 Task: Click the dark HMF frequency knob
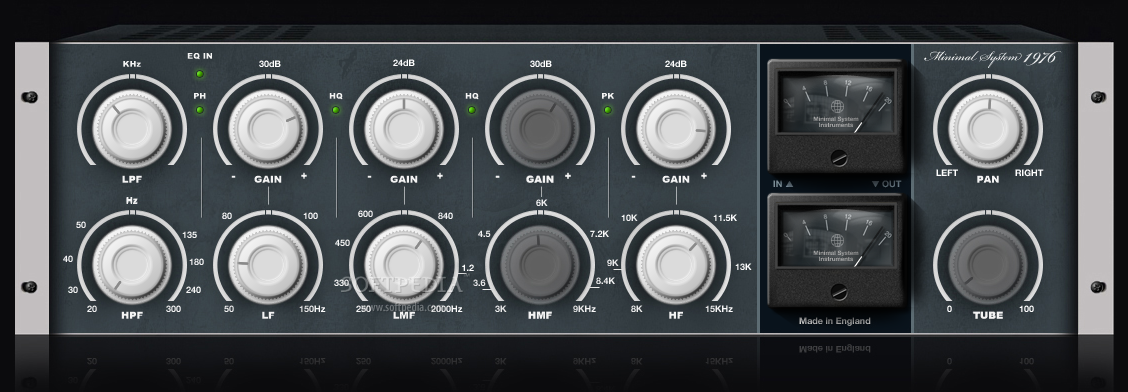pyautogui.click(x=540, y=265)
